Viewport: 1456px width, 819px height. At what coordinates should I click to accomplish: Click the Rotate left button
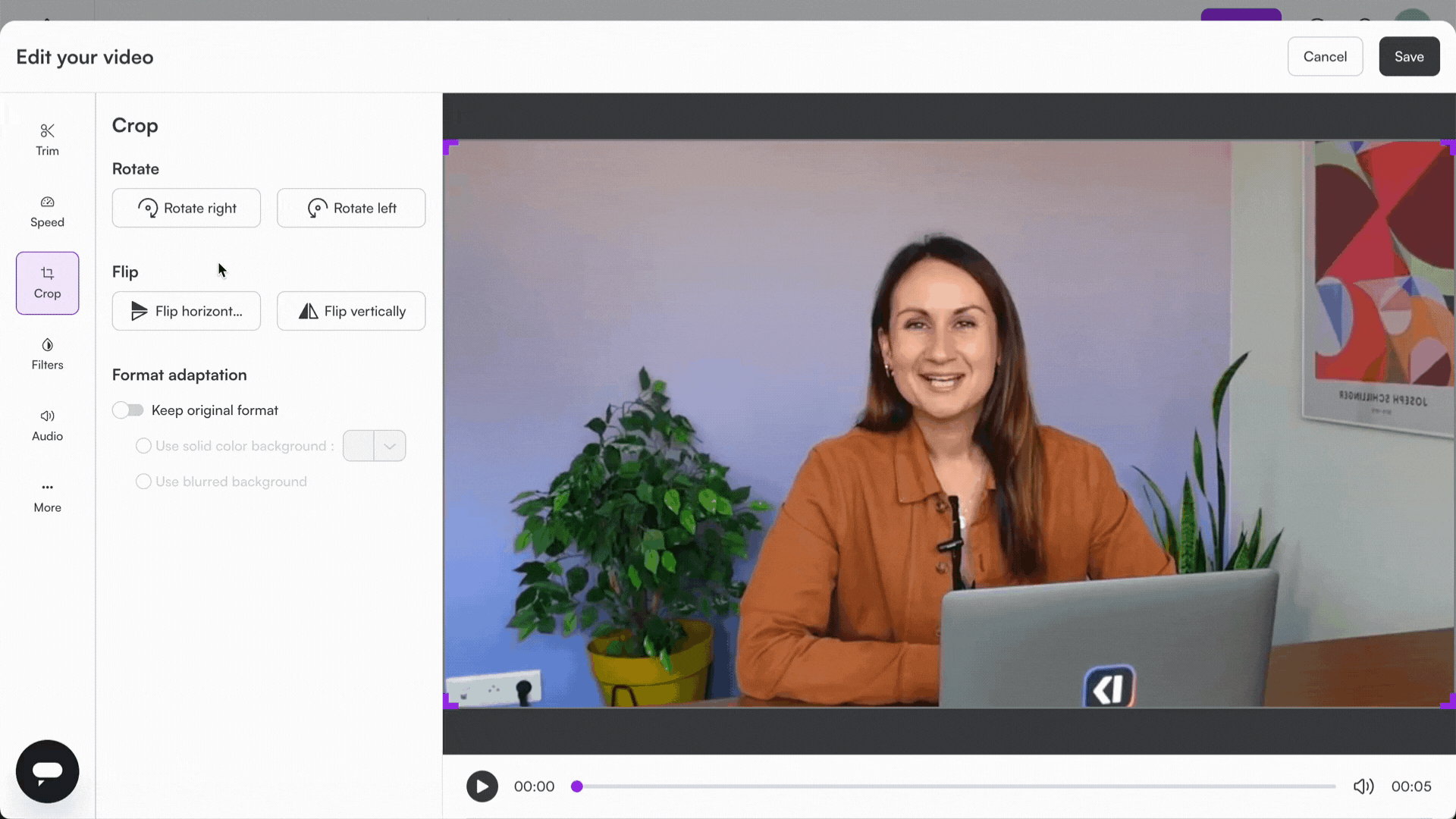[x=350, y=208]
